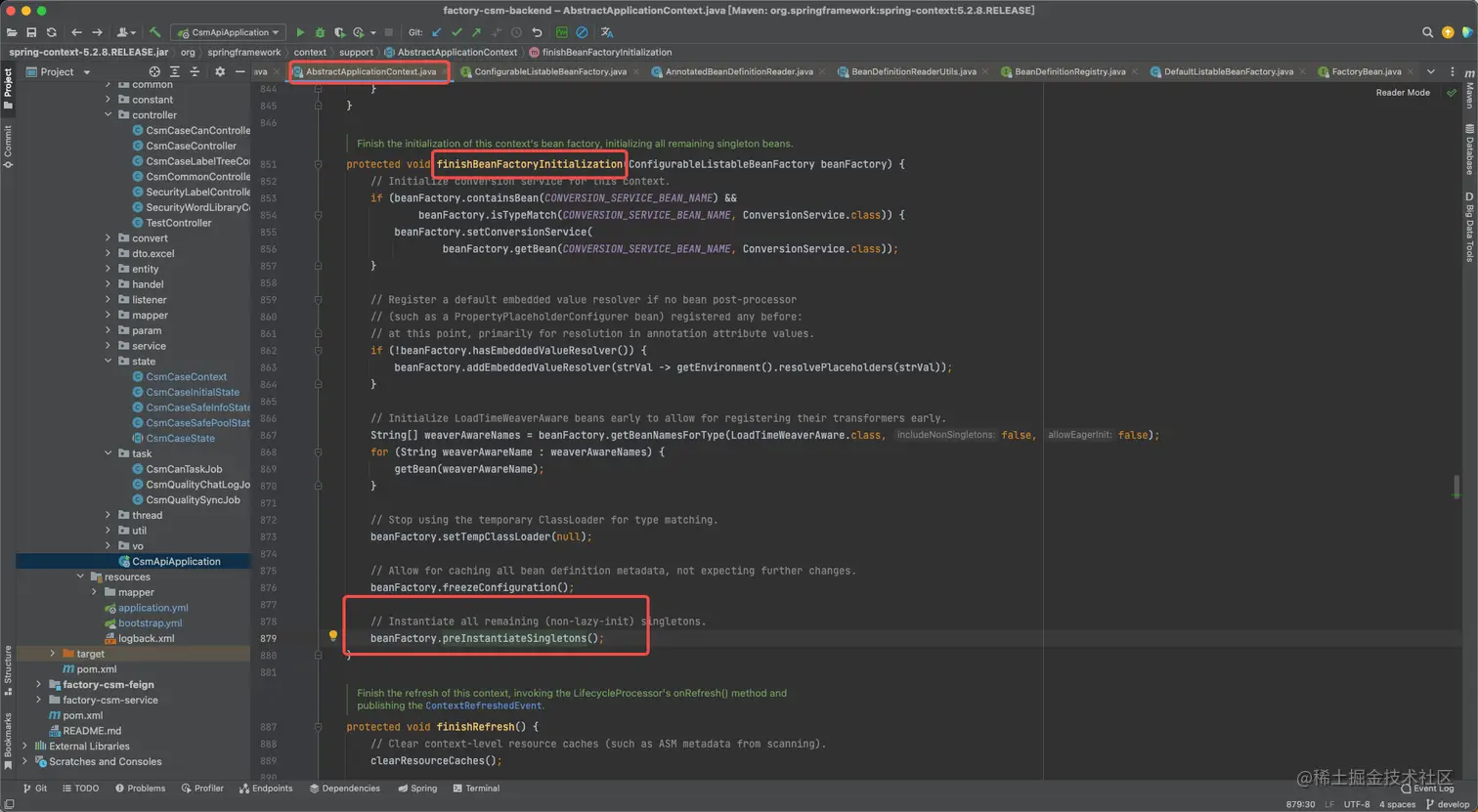Select application.yml in the resources folder

pos(152,608)
